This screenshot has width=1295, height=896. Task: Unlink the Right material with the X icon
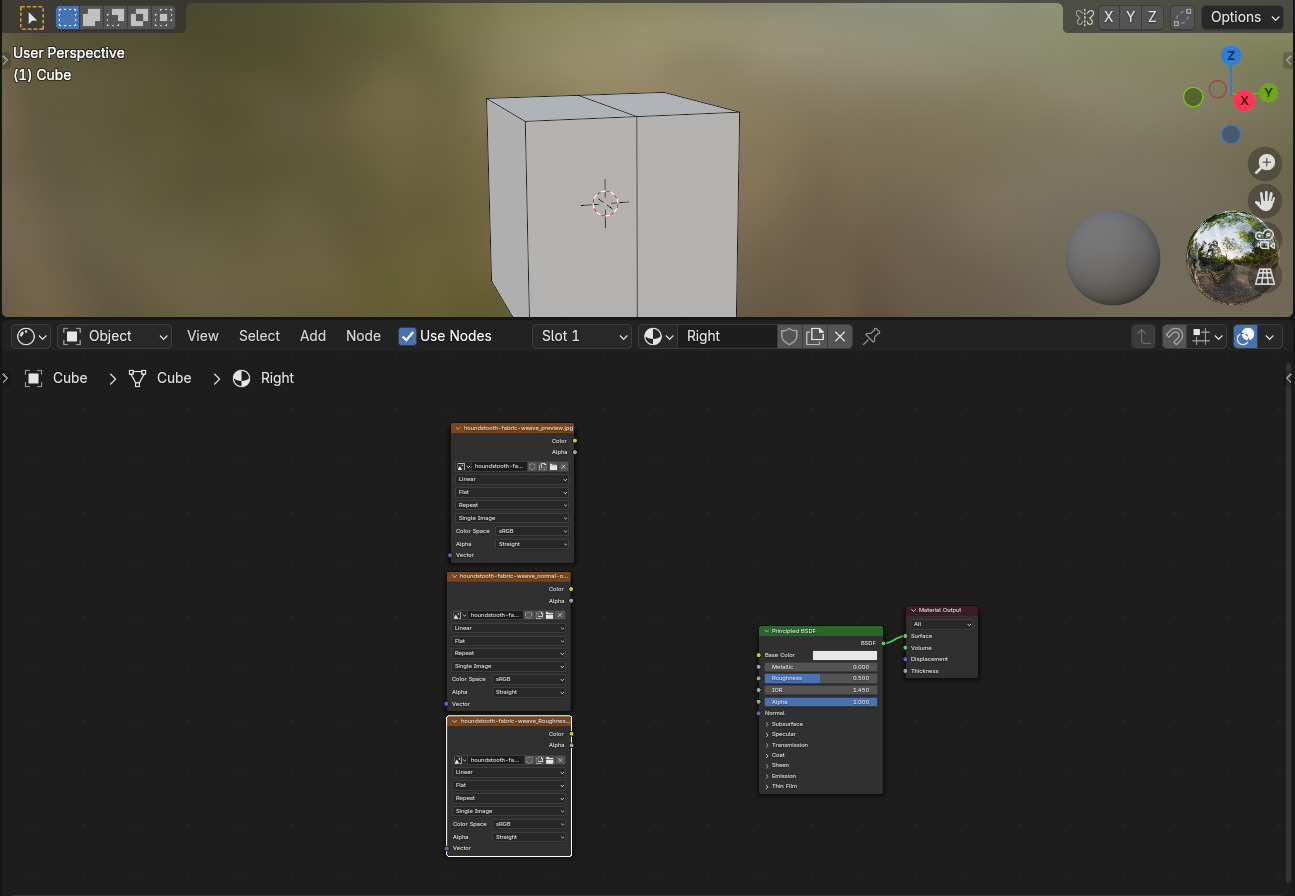point(840,336)
